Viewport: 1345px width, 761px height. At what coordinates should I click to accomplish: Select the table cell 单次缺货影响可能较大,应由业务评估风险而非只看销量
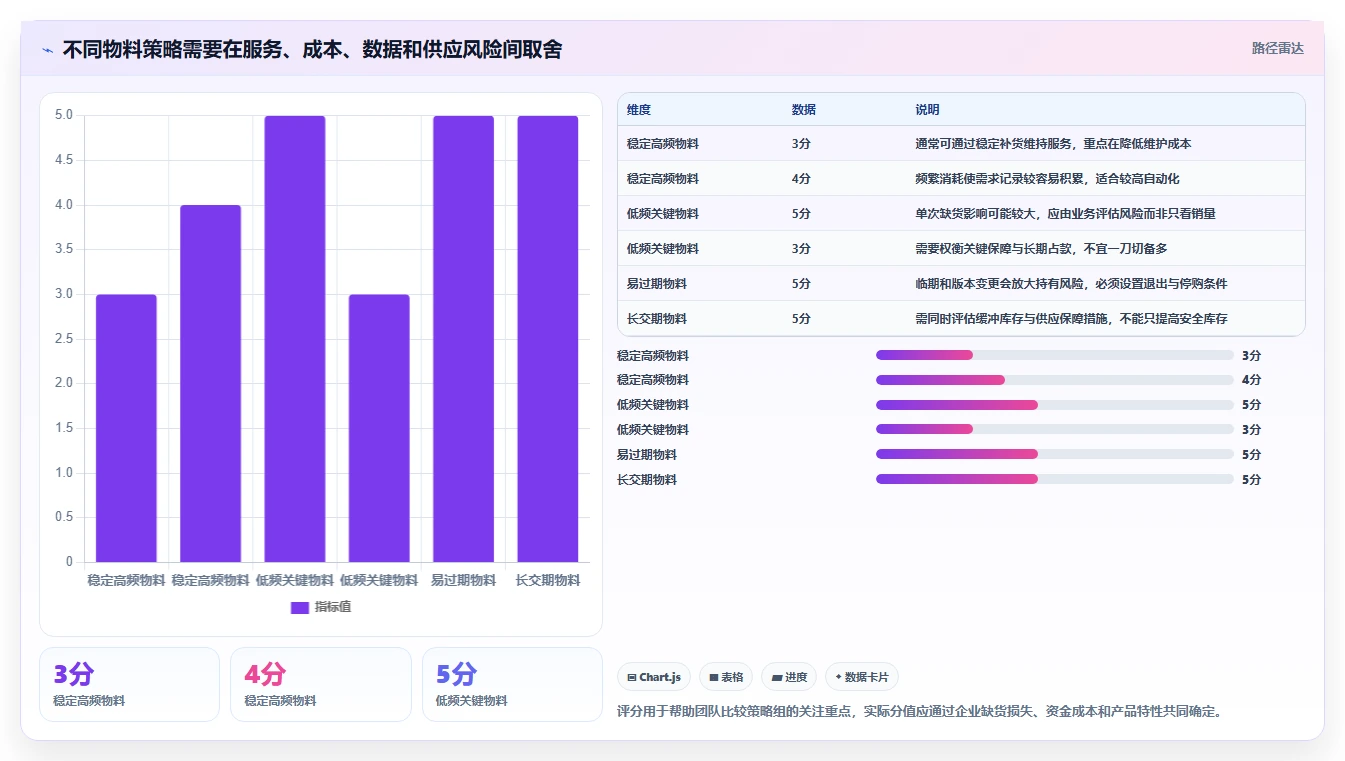point(1065,214)
